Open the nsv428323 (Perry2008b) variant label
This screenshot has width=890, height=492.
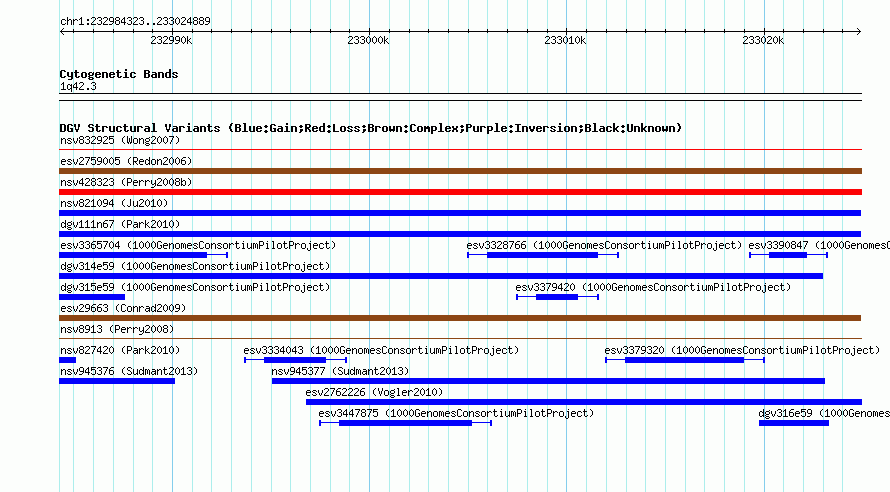pos(126,182)
